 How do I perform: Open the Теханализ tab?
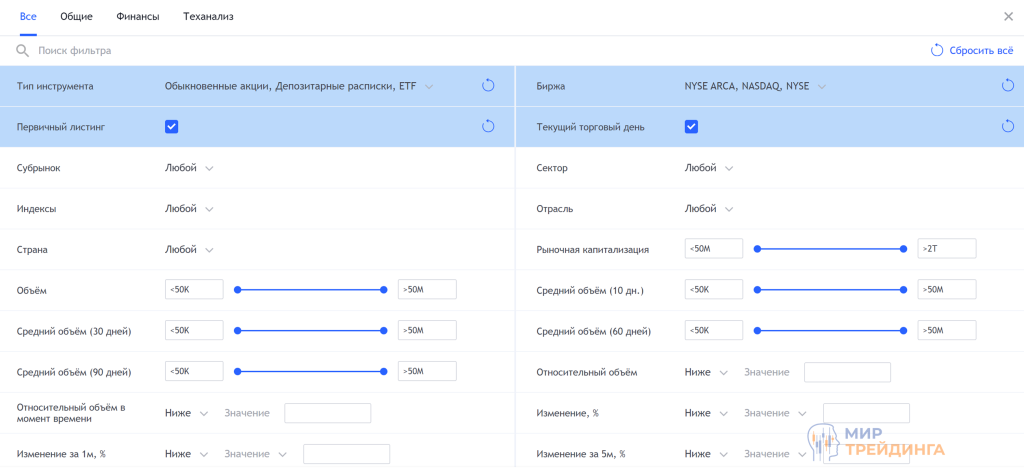click(x=208, y=17)
